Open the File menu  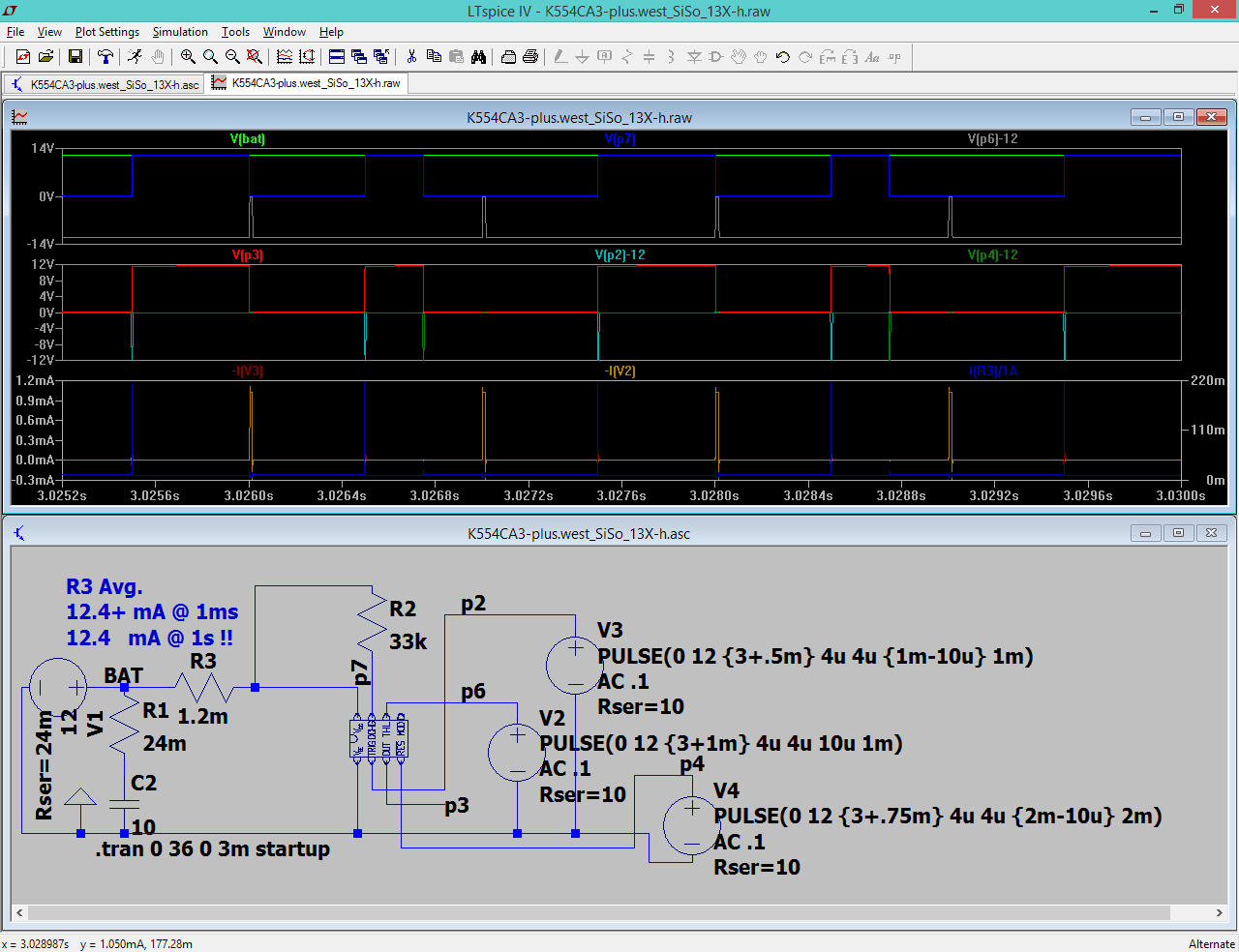point(15,32)
